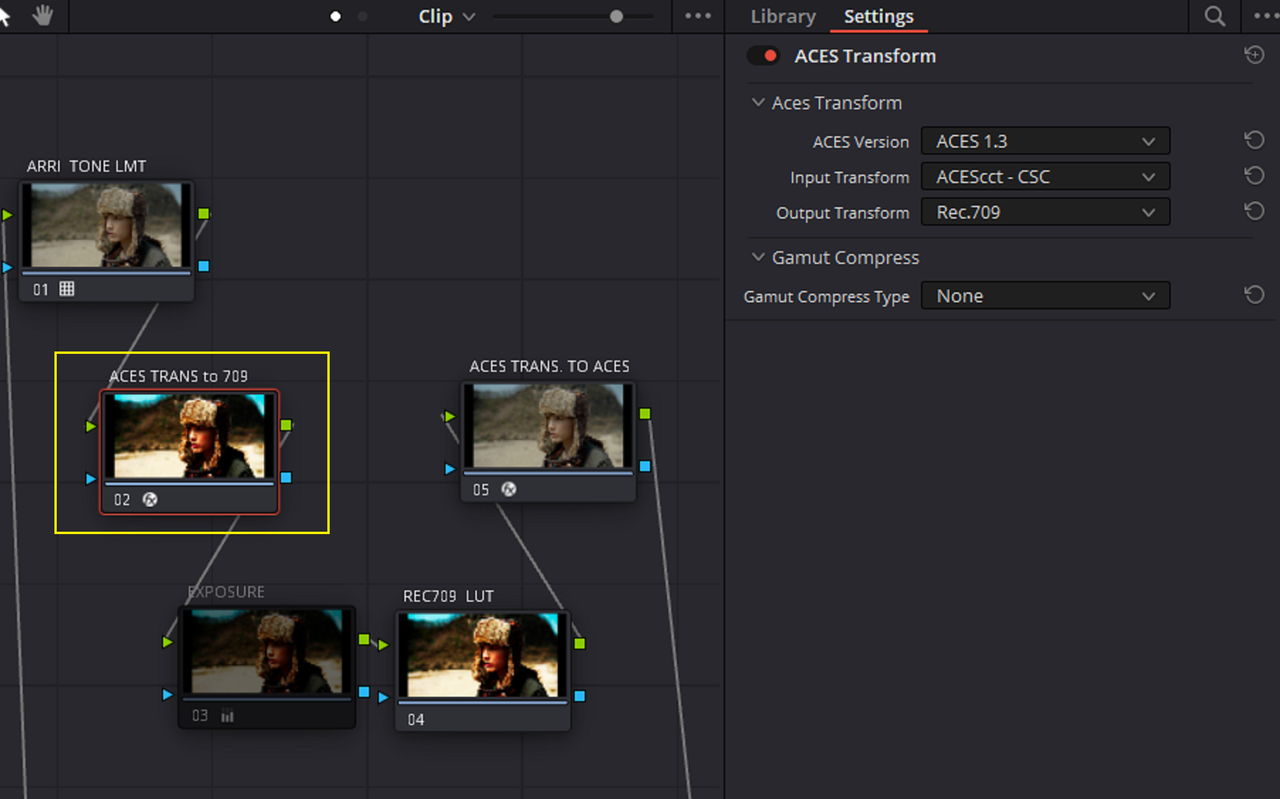Collapse the Aces Transform section
1280x799 pixels.
(758, 103)
